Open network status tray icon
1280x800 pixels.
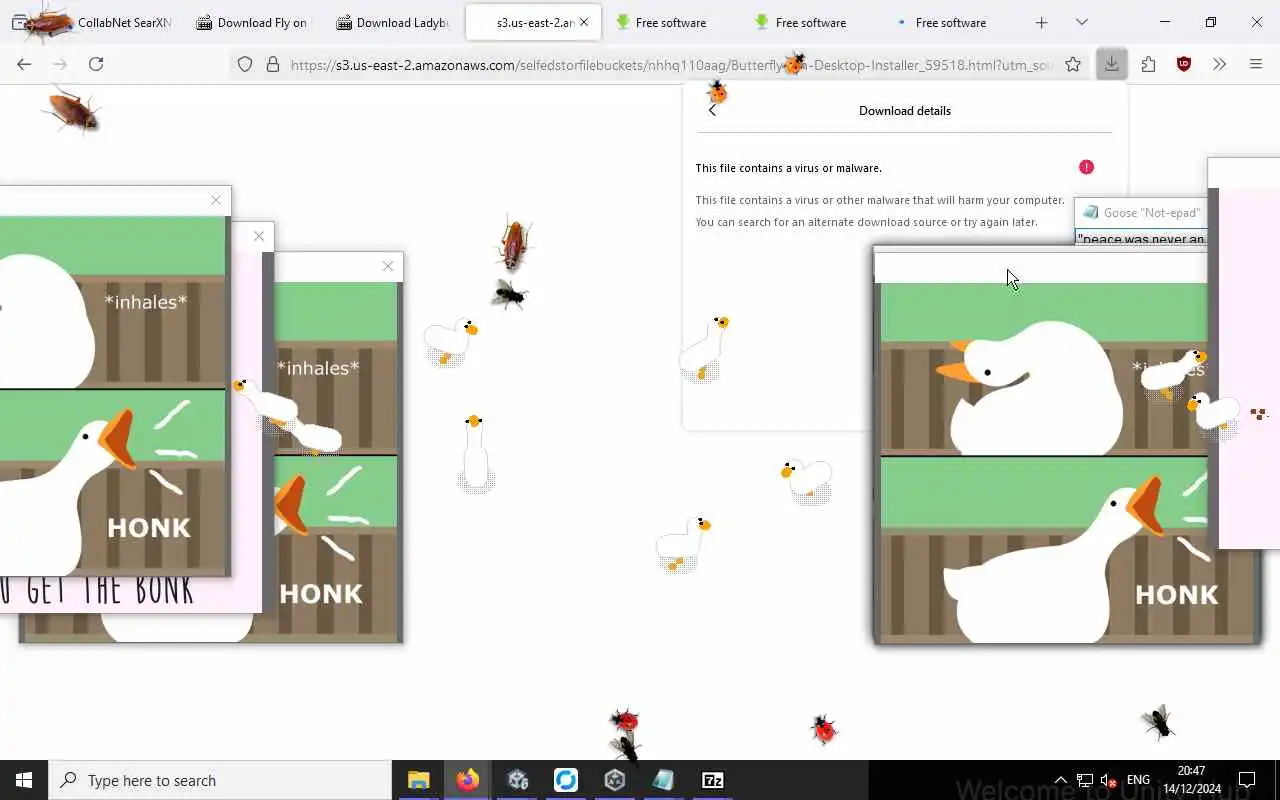point(1085,780)
